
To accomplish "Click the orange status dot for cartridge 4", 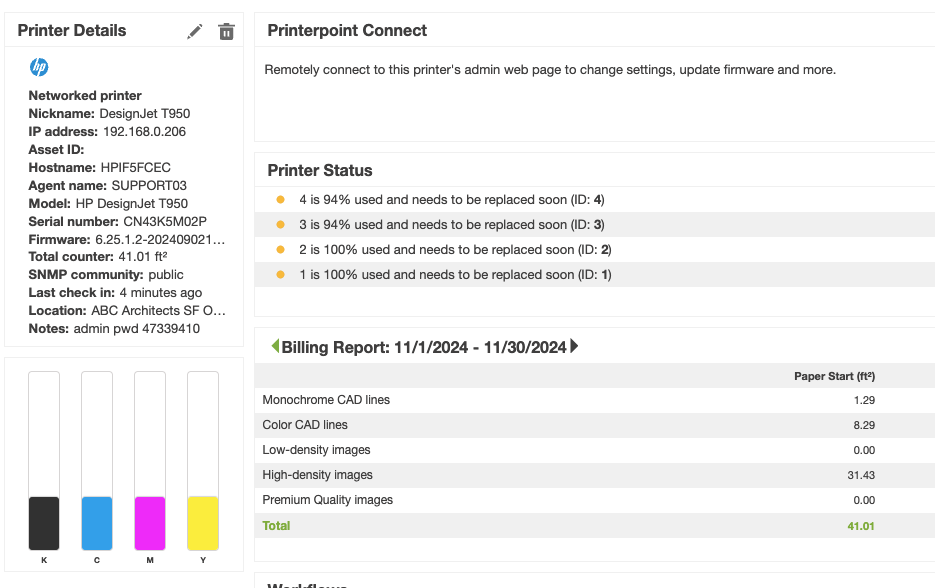I will pyautogui.click(x=280, y=200).
